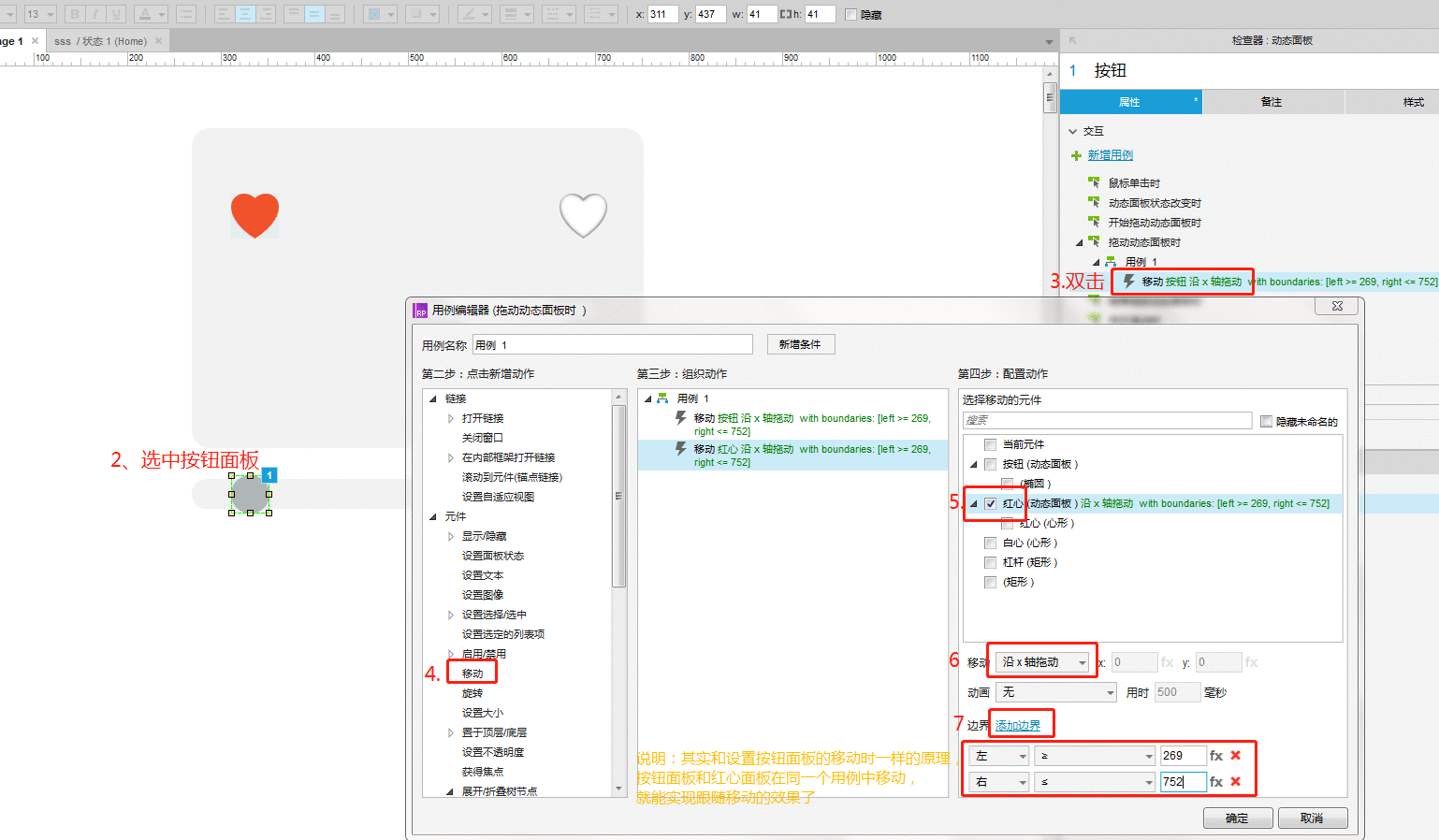The image size is (1439, 840).
Task: Apply bullet list formatting in the toolbar
Action: 185,14
